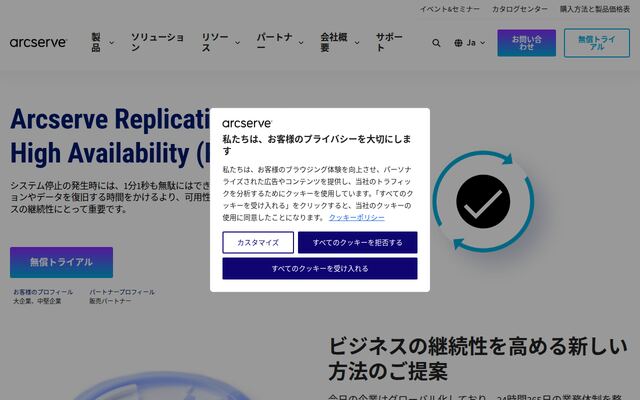
Task: Click the ビジネスの継続性を高める新しい方法のご提案 heading
Action: 478,359
